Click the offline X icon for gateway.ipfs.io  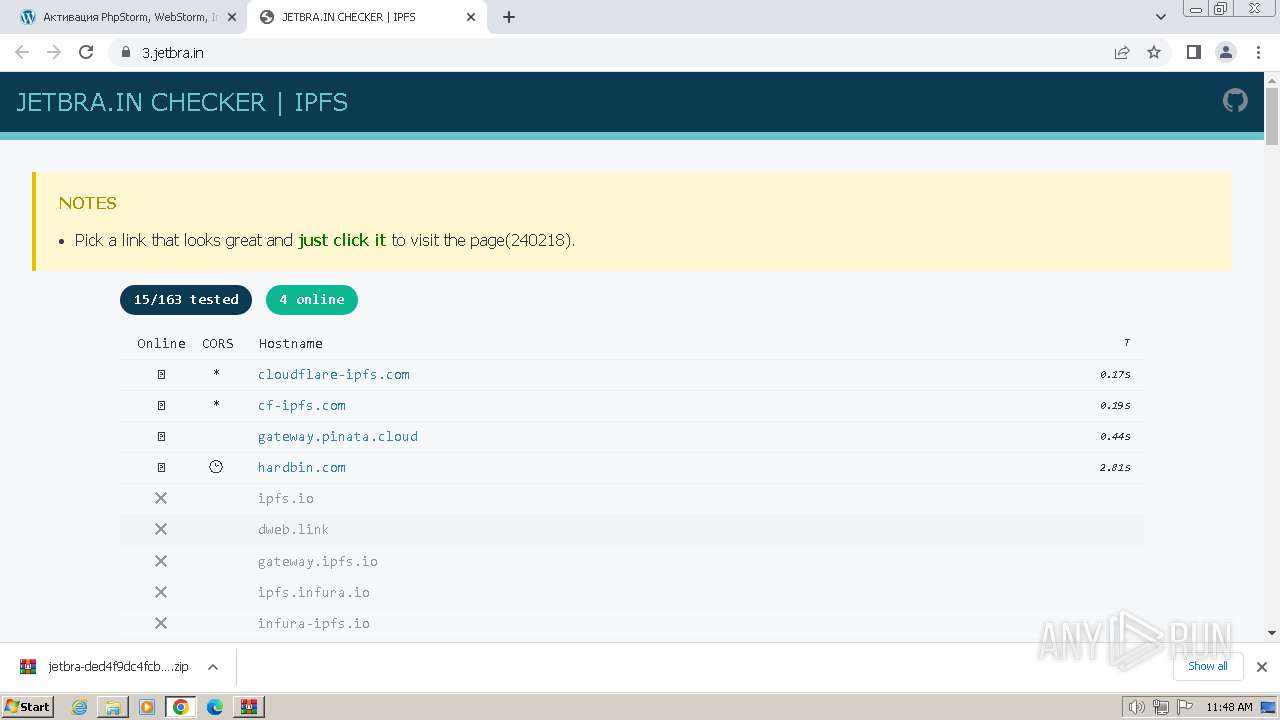160,561
